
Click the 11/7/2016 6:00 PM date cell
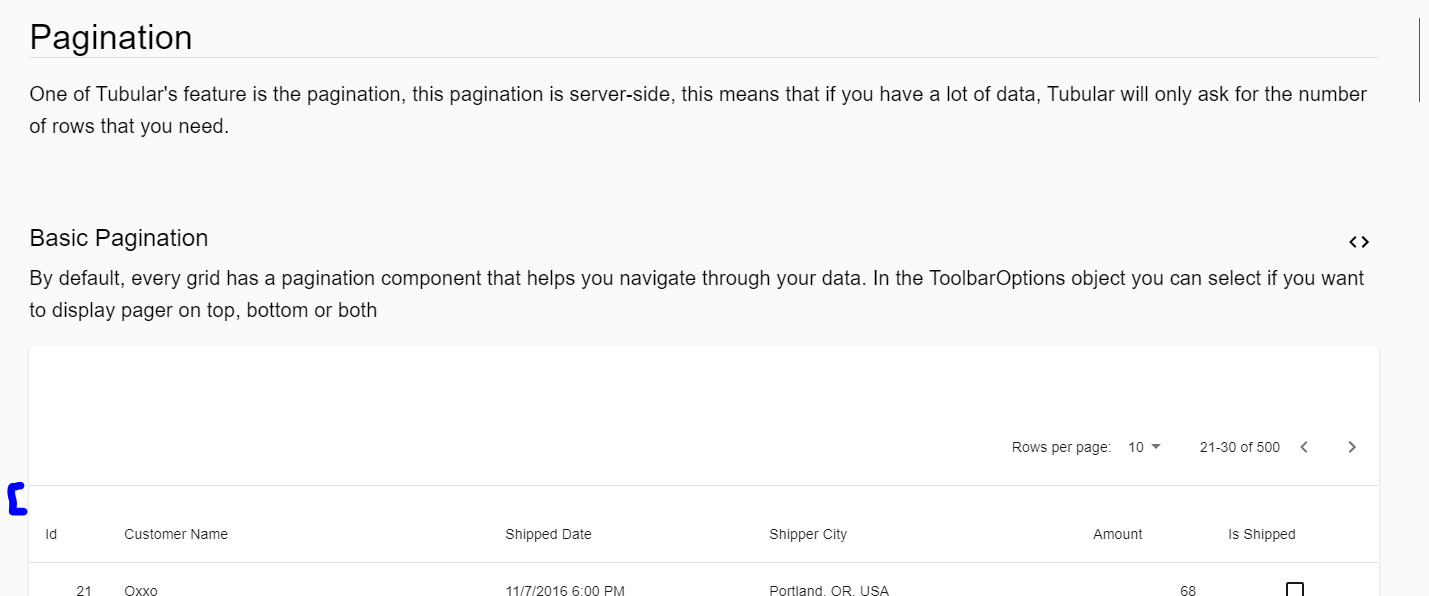(565, 591)
